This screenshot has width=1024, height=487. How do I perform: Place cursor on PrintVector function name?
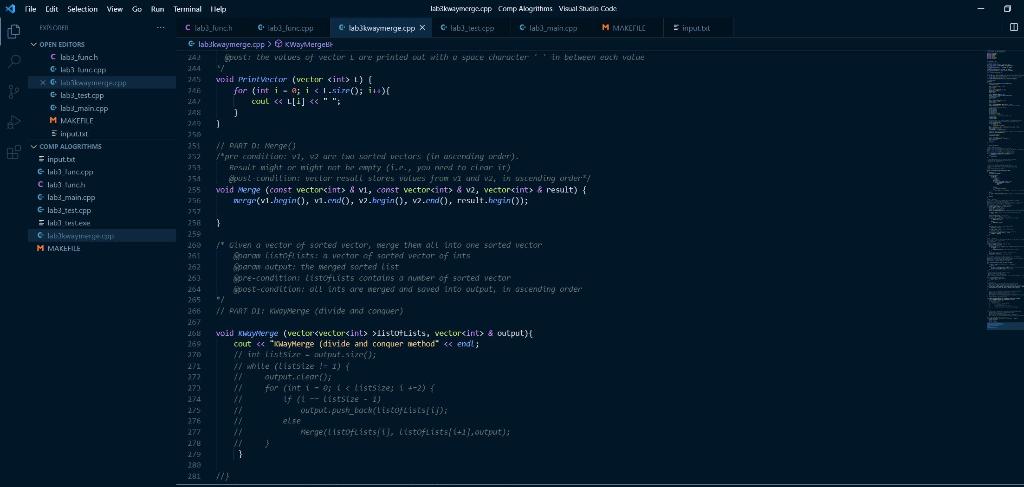click(x=262, y=79)
